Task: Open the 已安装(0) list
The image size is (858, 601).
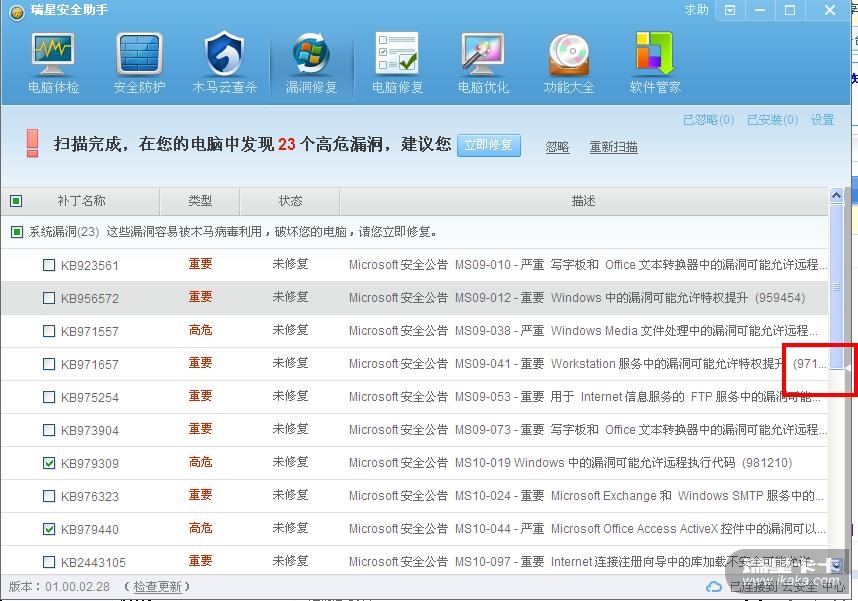Action: coord(772,120)
